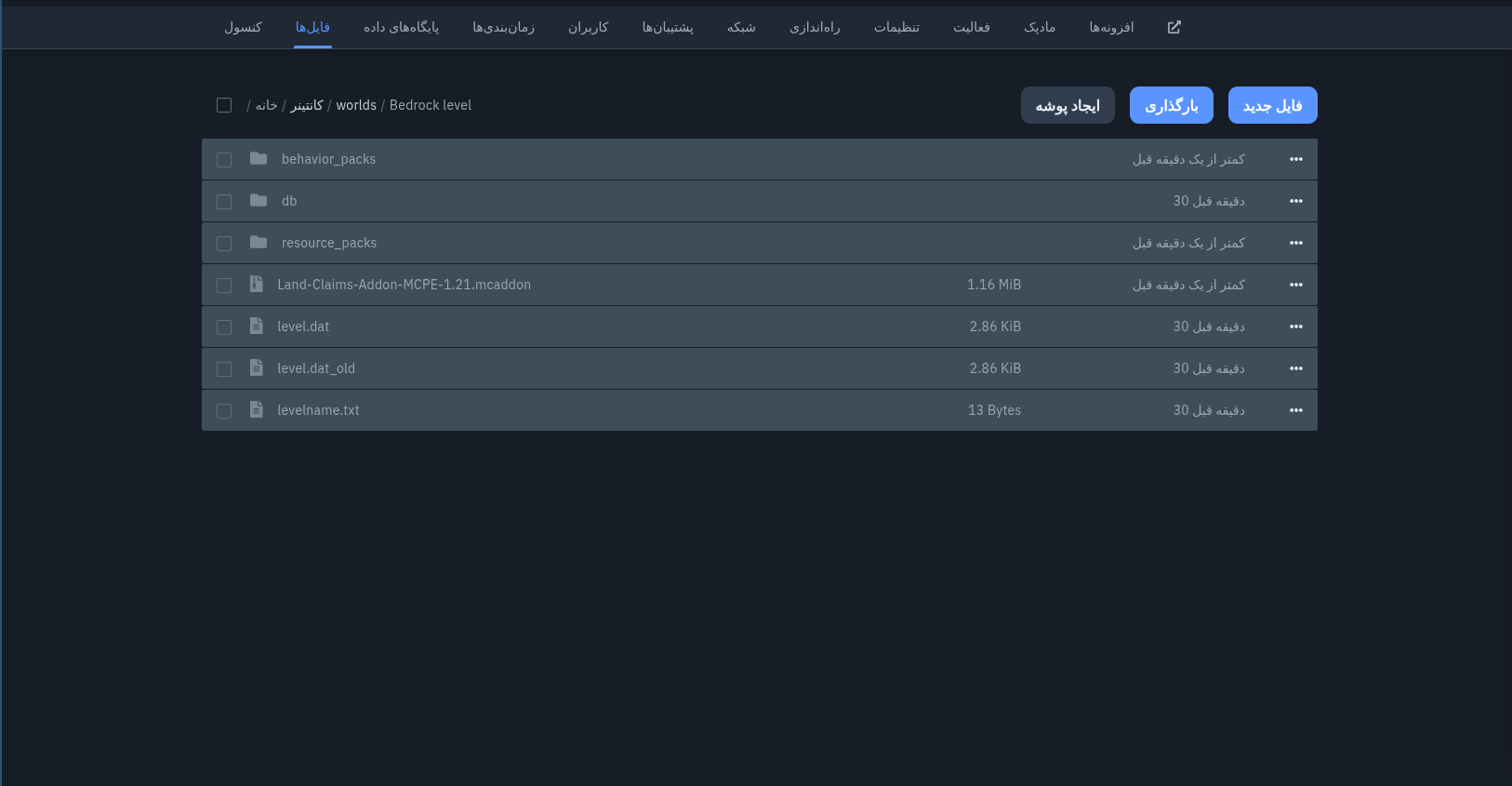Screen dimensions: 1512x786
Task: Open level.dat_old file name
Action: (x=316, y=368)
